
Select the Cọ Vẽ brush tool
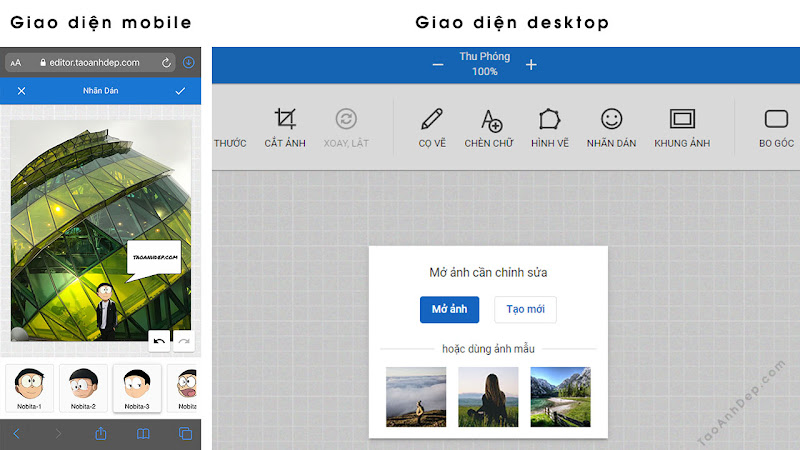pyautogui.click(x=432, y=128)
